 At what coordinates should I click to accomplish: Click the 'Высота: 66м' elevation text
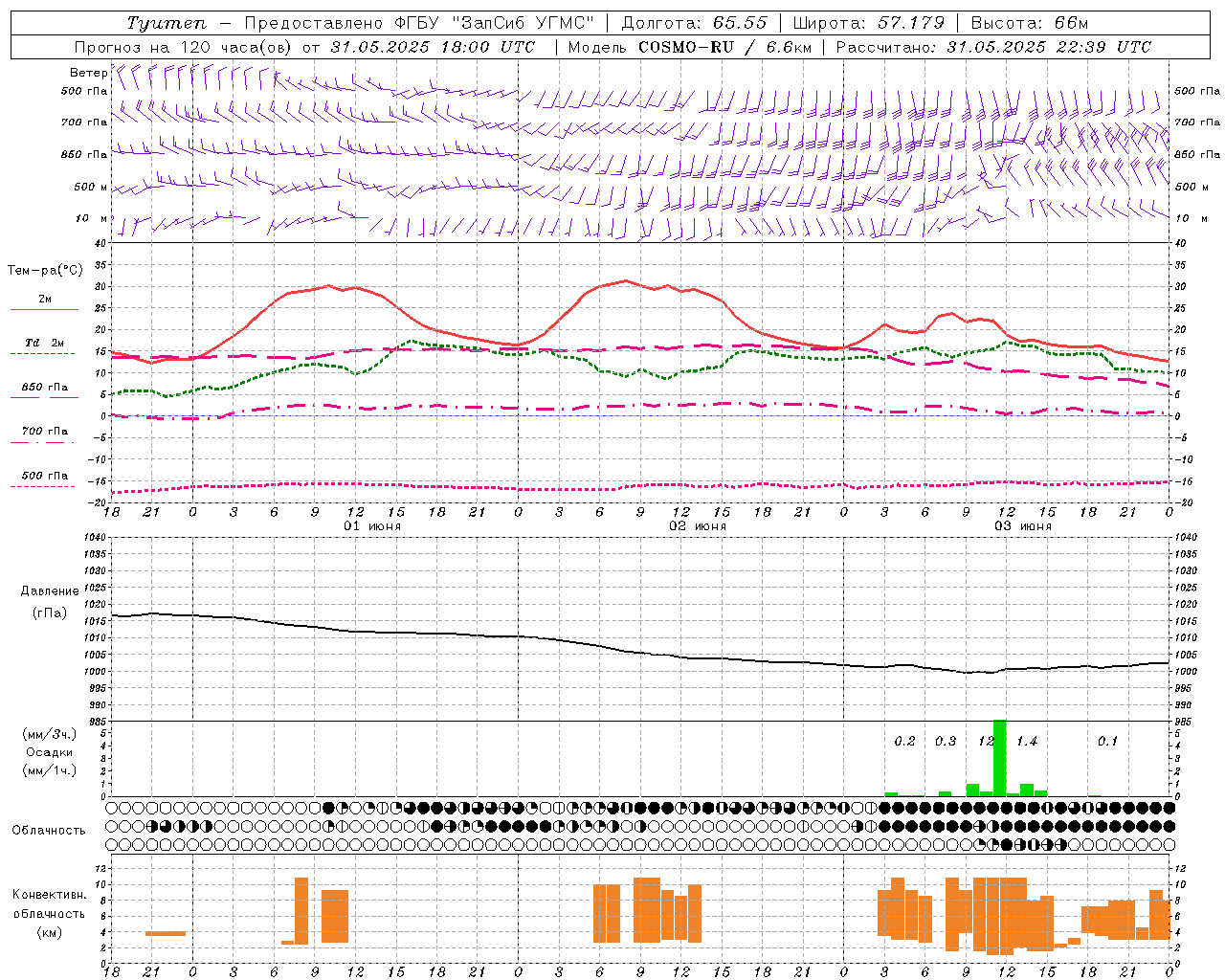(x=1029, y=23)
